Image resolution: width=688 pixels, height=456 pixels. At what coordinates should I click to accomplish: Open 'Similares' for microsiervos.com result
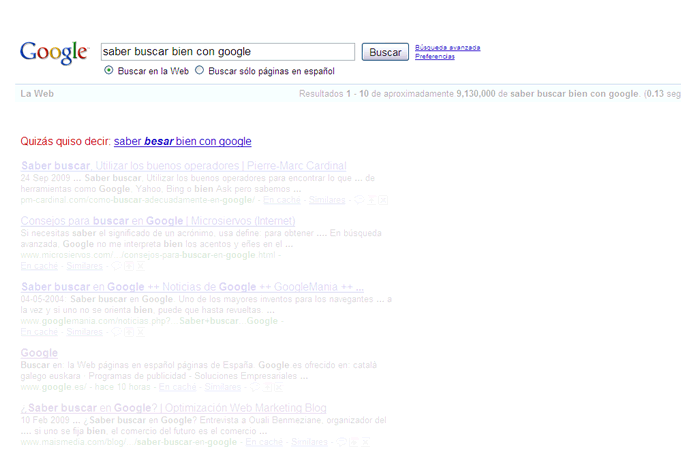[84, 266]
